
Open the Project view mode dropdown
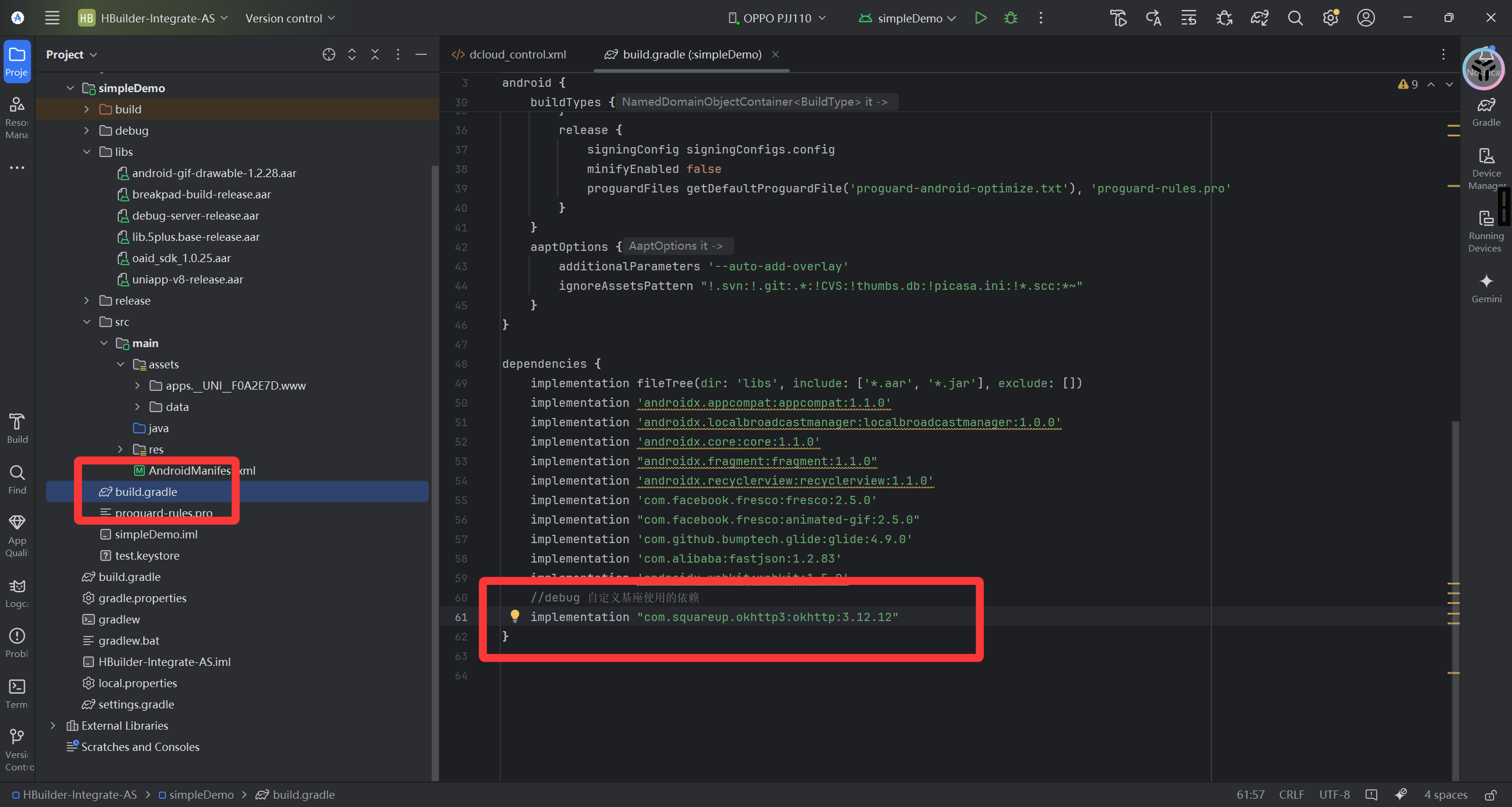[x=71, y=54]
